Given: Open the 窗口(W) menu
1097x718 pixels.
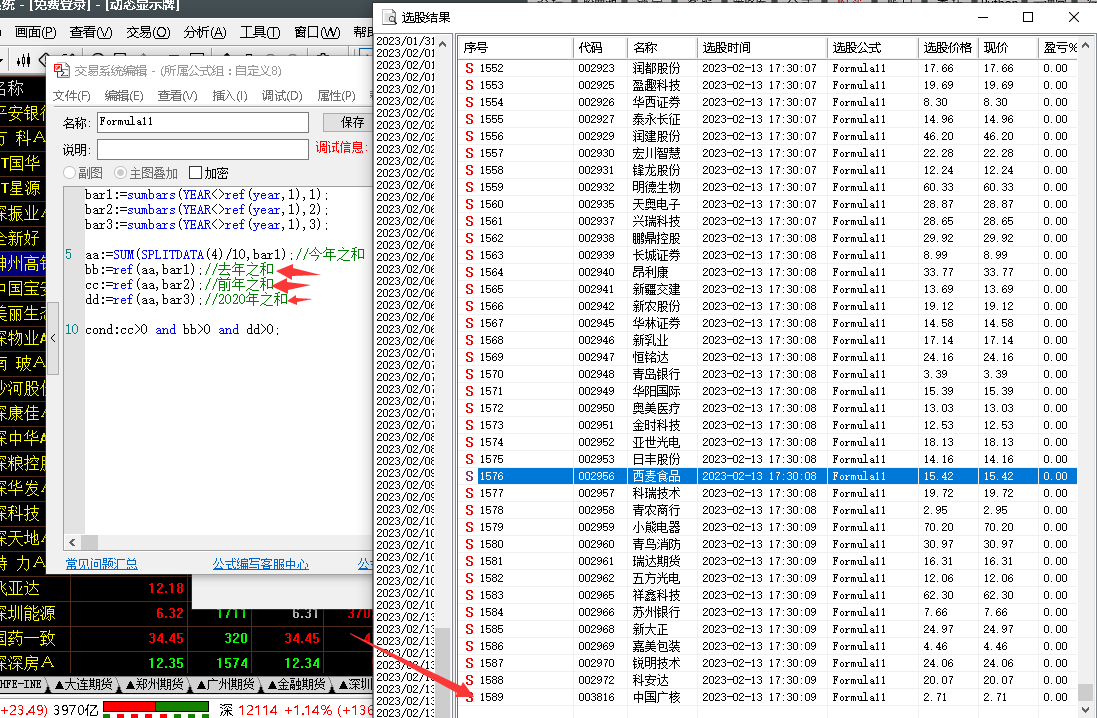Looking at the screenshot, I should [x=317, y=32].
